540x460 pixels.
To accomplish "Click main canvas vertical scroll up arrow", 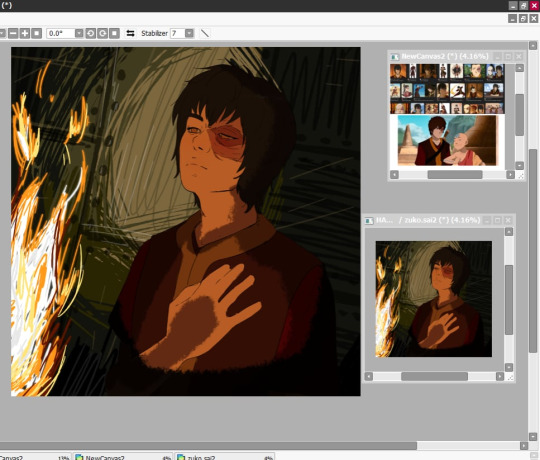I will [x=533, y=45].
